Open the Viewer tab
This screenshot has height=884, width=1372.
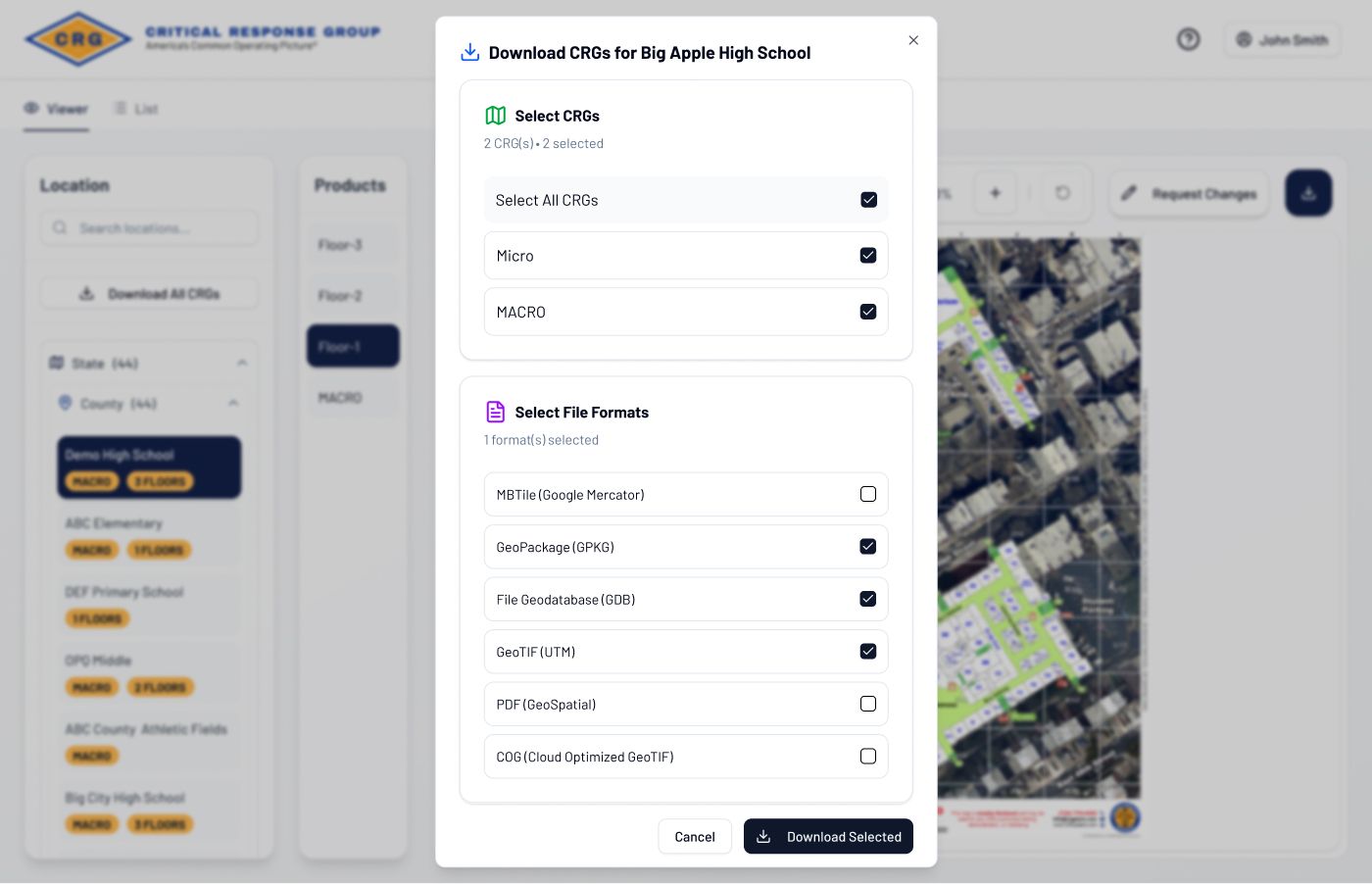click(57, 109)
